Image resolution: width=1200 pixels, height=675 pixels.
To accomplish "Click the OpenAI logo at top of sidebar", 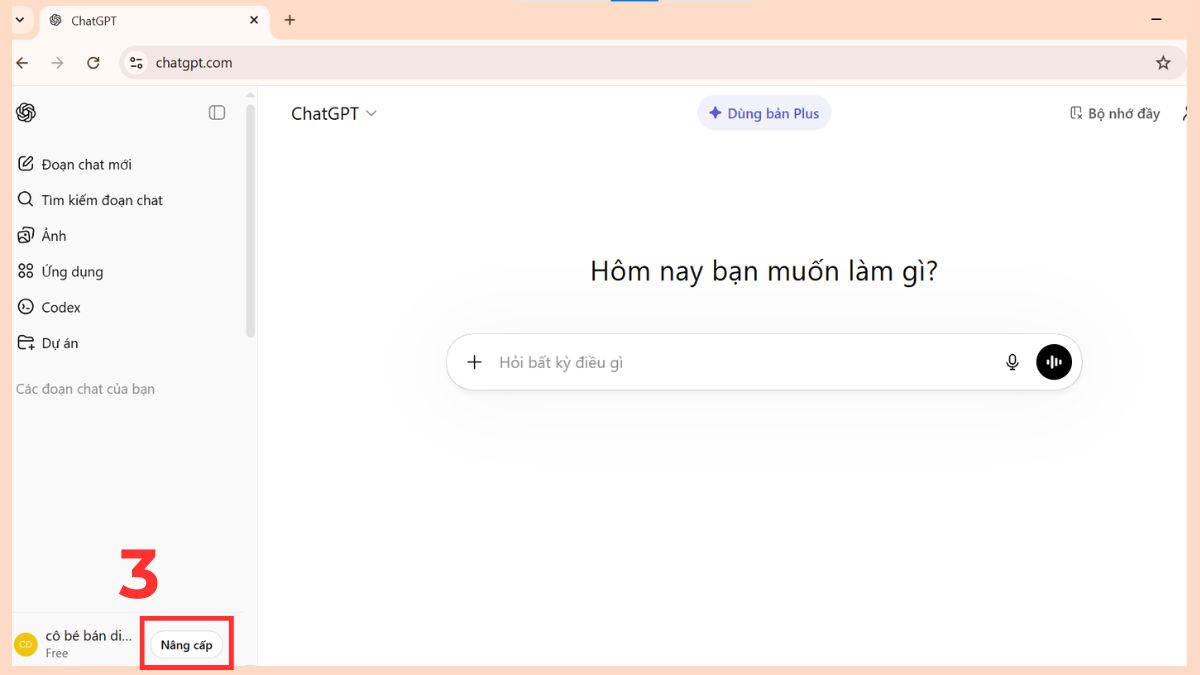I will point(25,112).
